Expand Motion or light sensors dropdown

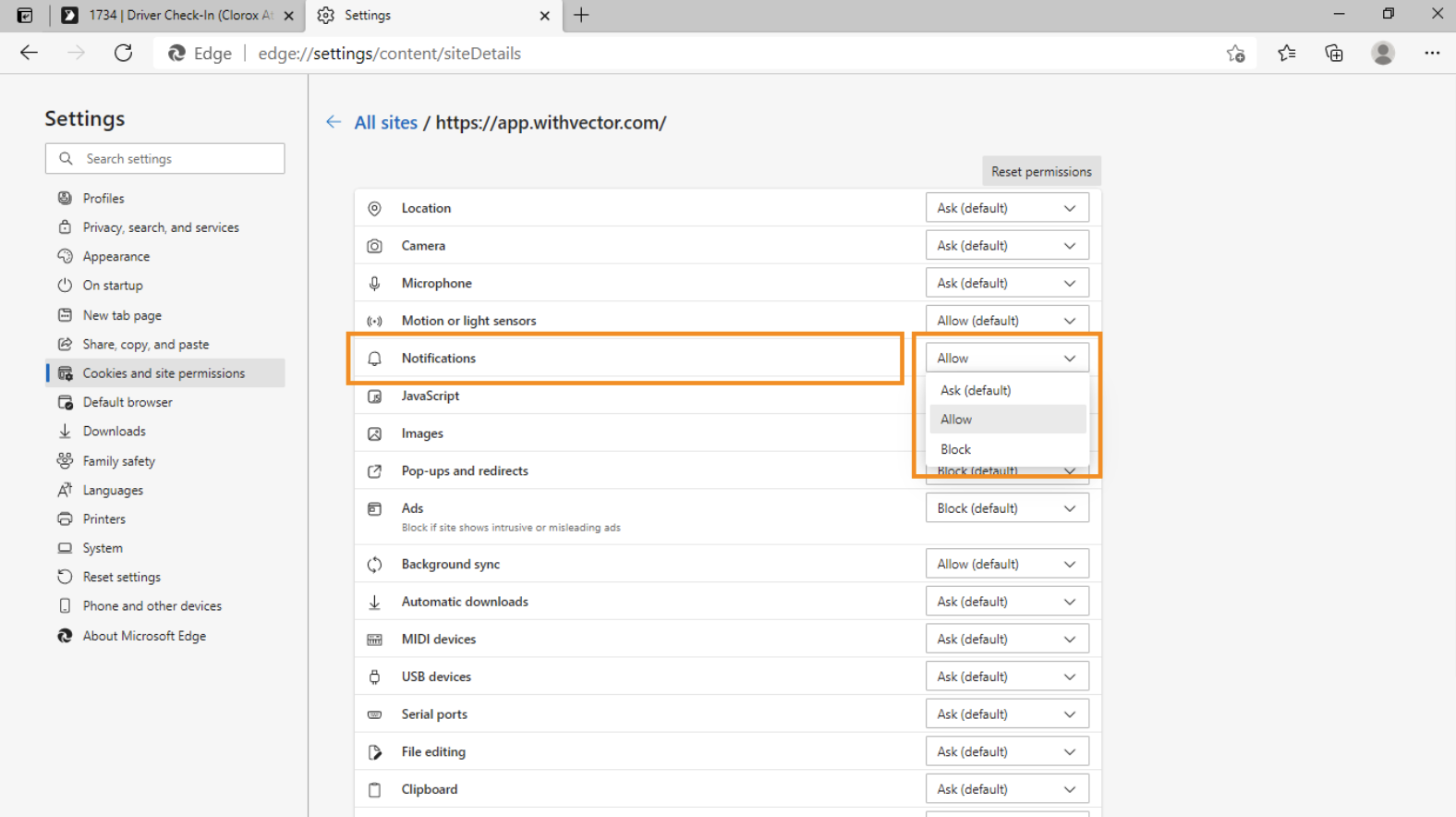point(1007,321)
